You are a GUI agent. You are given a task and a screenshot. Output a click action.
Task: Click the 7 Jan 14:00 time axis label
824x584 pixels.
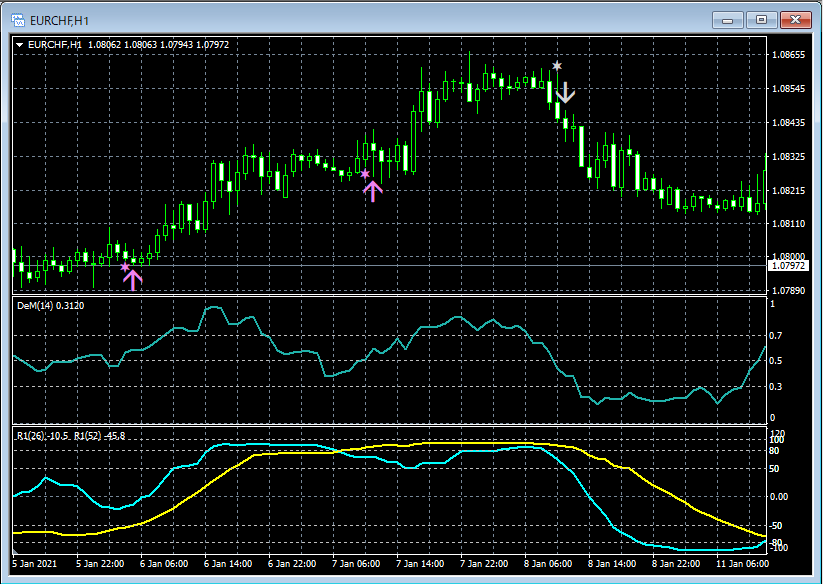420,564
